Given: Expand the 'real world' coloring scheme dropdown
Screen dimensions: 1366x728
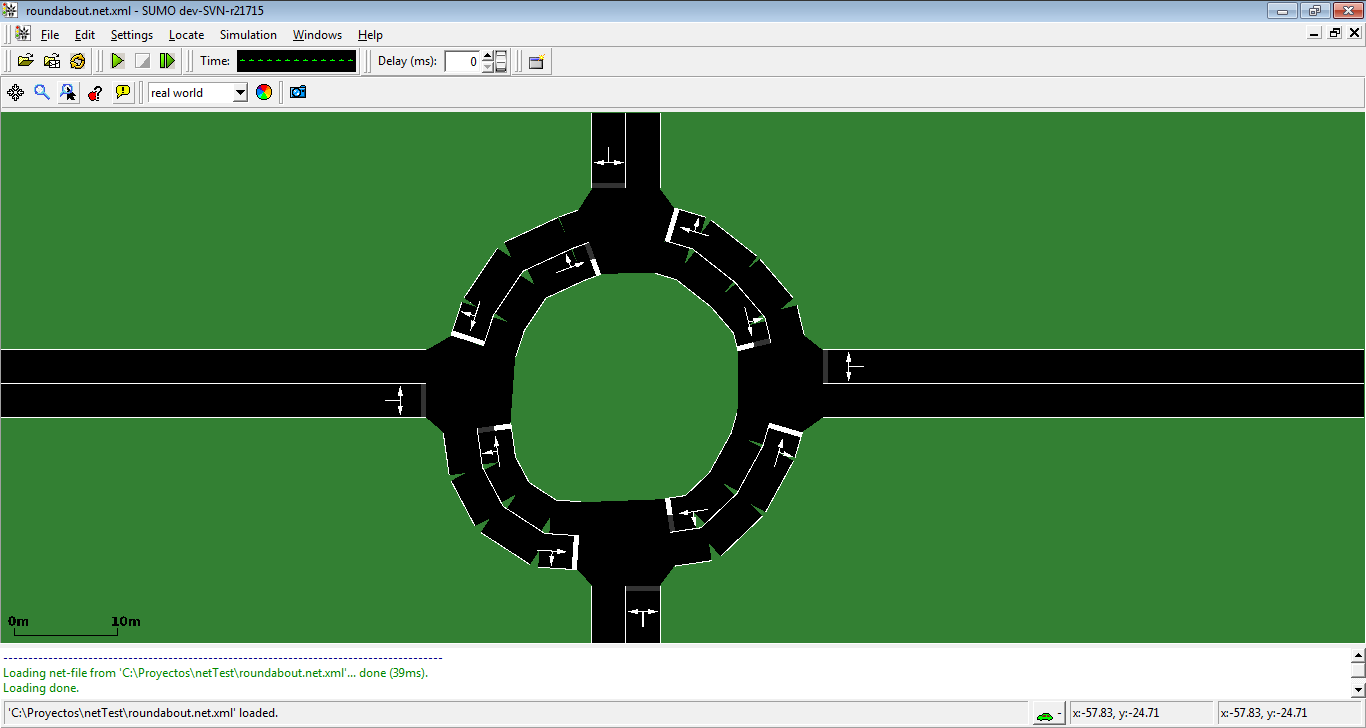Looking at the screenshot, I should point(240,93).
